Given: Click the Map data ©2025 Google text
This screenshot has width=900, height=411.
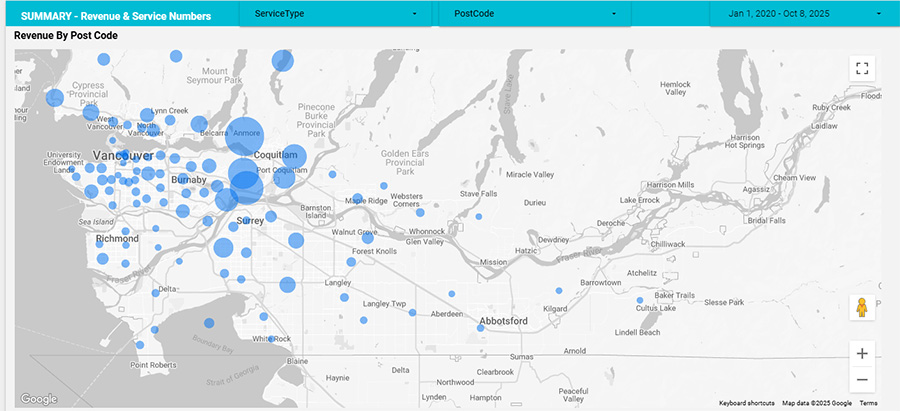Looking at the screenshot, I should (815, 403).
